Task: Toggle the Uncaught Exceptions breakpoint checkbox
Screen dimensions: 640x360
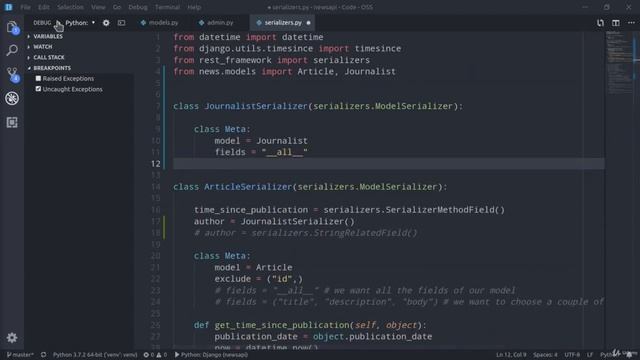Action: tap(38, 89)
